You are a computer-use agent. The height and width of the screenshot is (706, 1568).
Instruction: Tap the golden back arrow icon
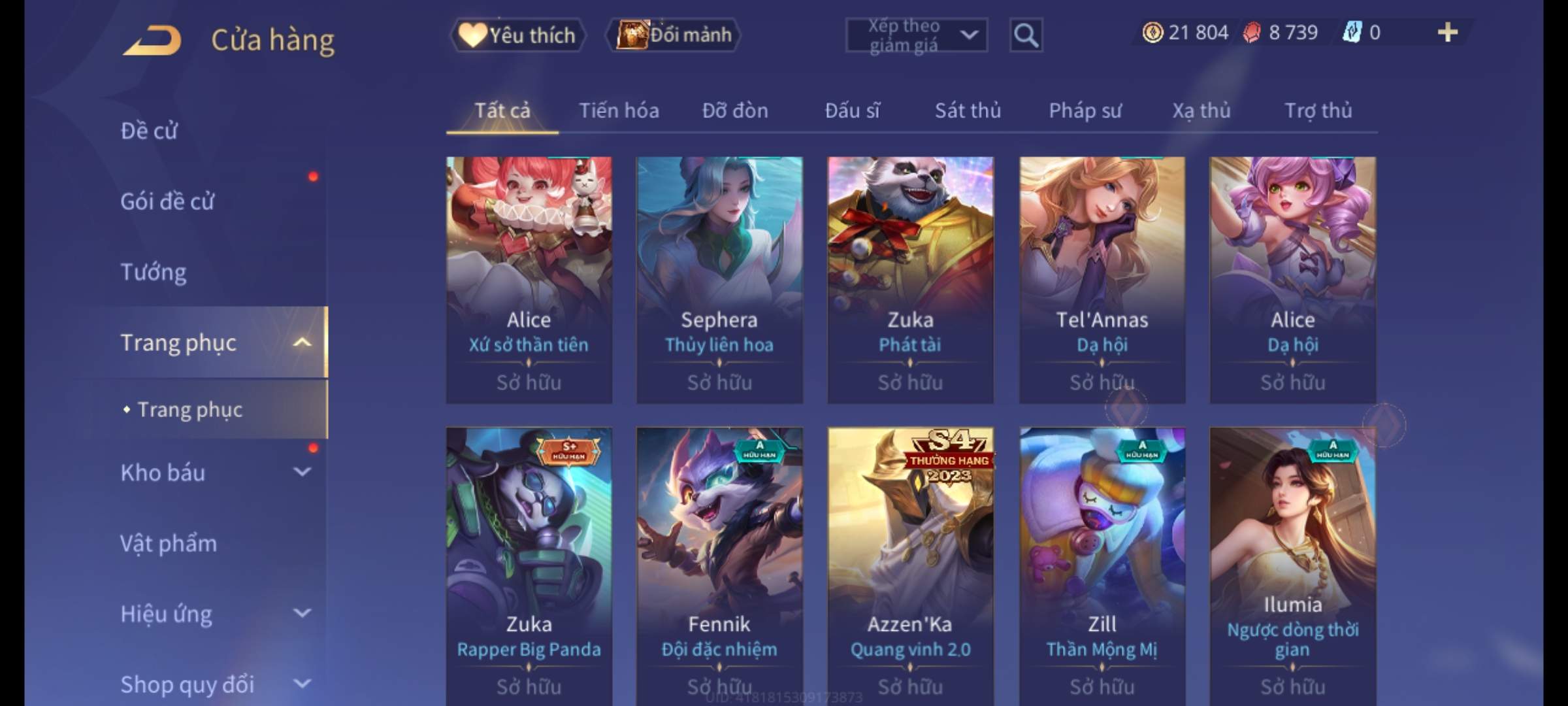pyautogui.click(x=152, y=41)
